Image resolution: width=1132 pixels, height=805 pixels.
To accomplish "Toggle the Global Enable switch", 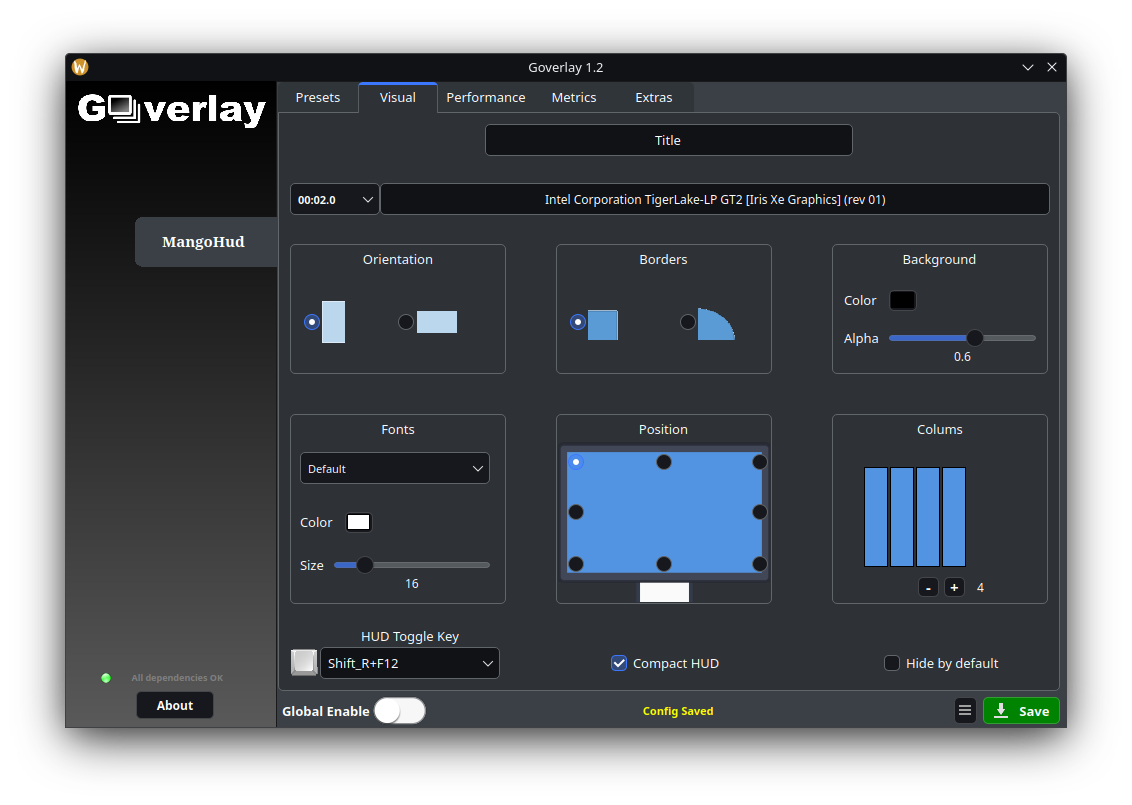I will click(400, 711).
